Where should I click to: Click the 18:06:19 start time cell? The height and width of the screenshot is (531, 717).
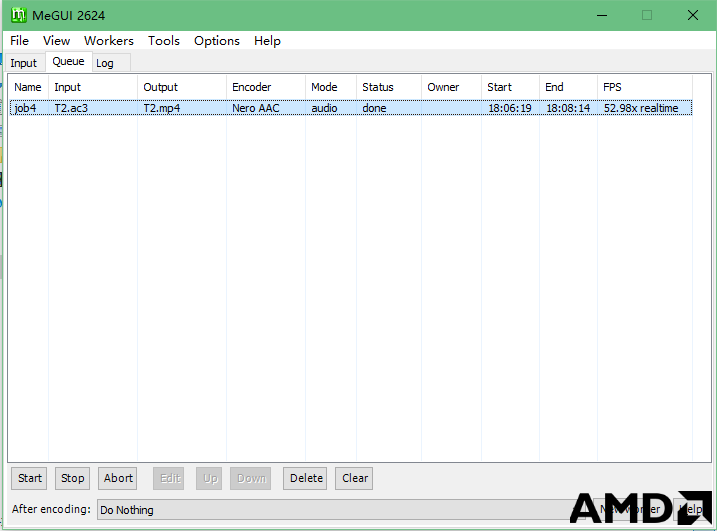point(510,108)
